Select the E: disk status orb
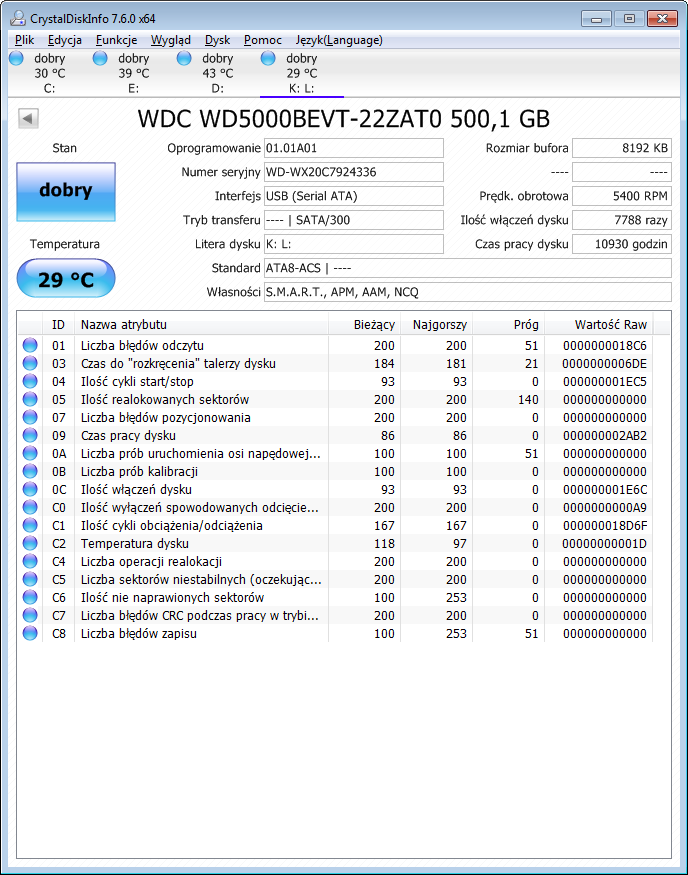This screenshot has width=688, height=875. (x=100, y=58)
